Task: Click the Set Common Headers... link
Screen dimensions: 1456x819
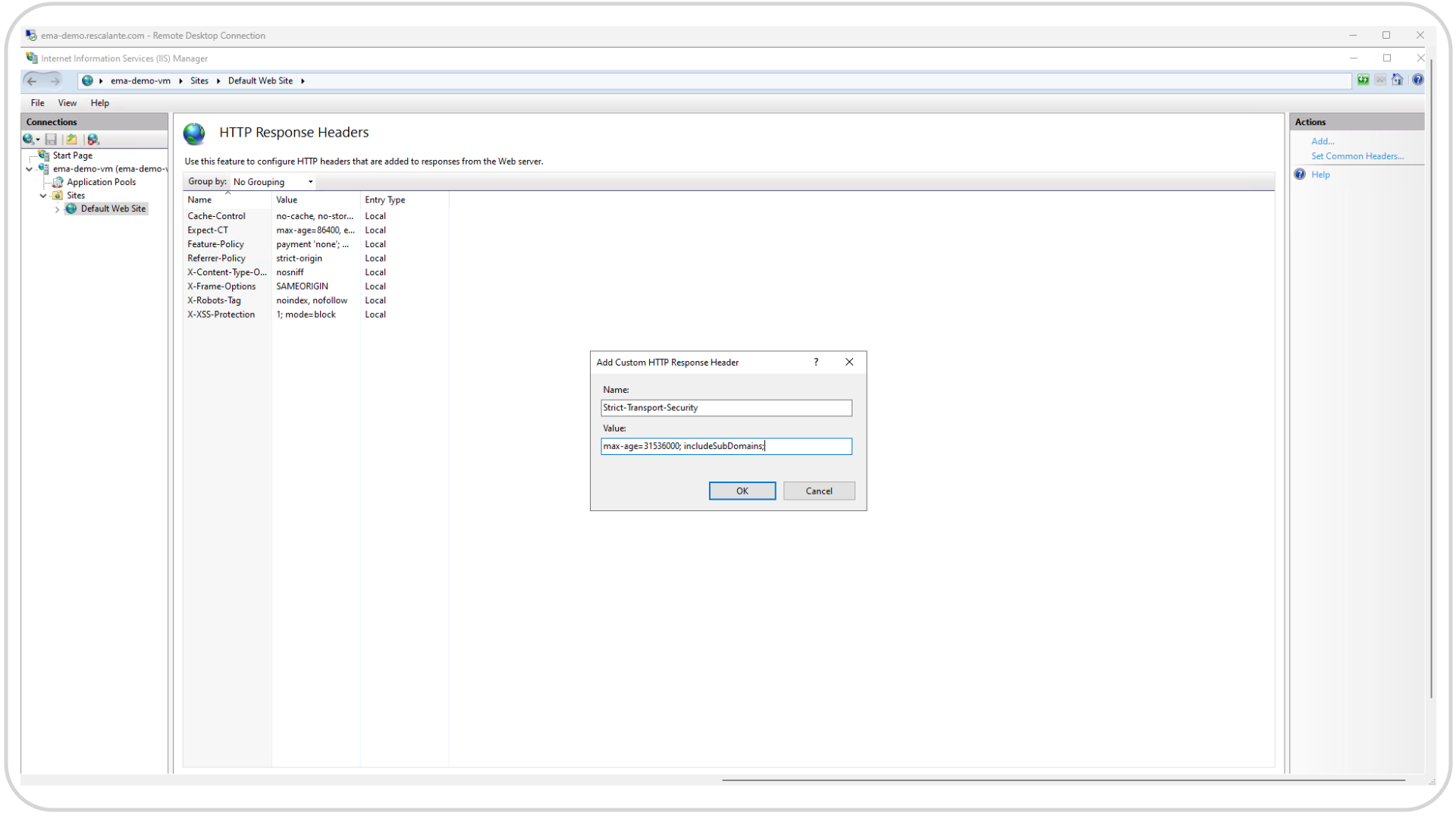Action: click(x=1357, y=156)
